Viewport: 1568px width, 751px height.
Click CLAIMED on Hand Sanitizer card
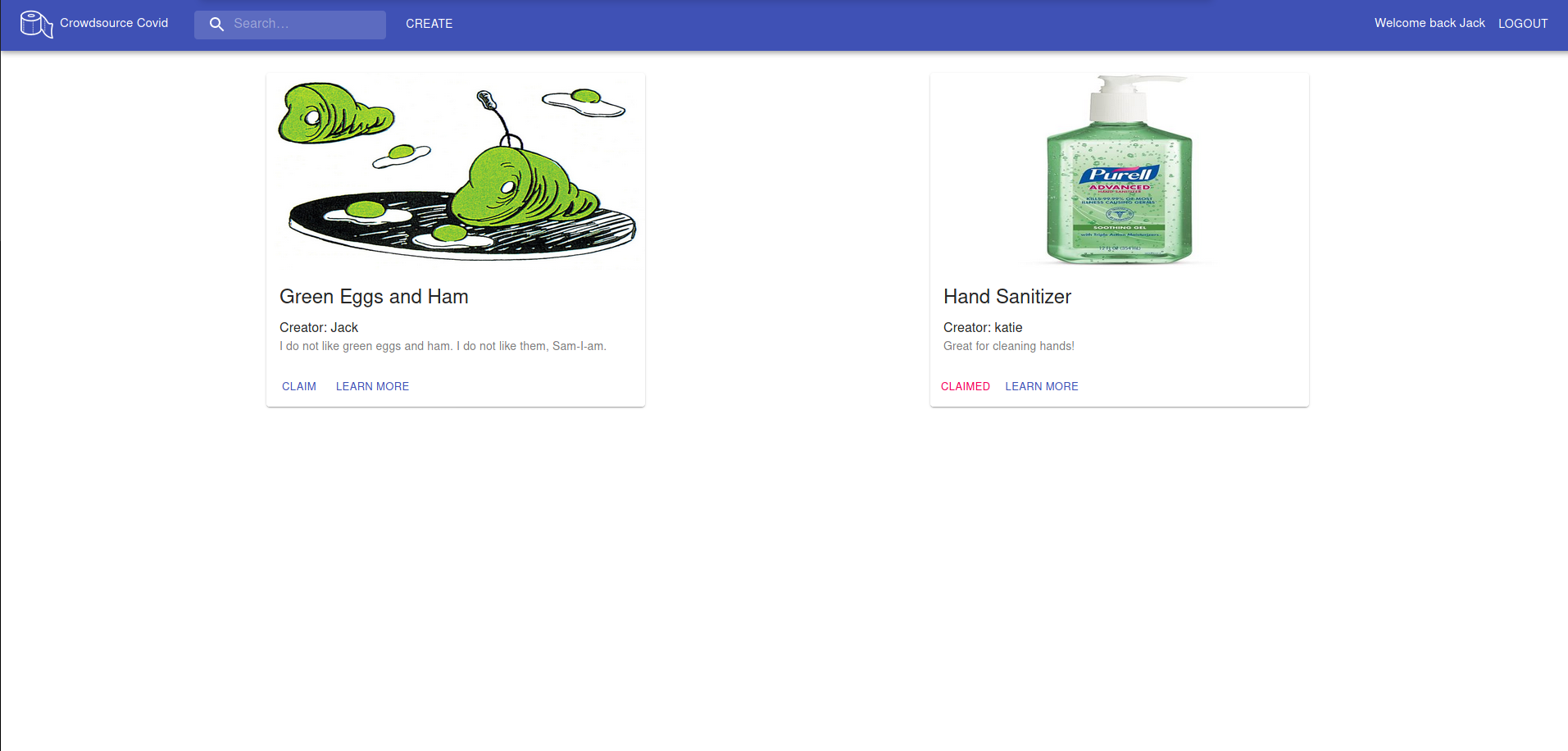tap(966, 386)
